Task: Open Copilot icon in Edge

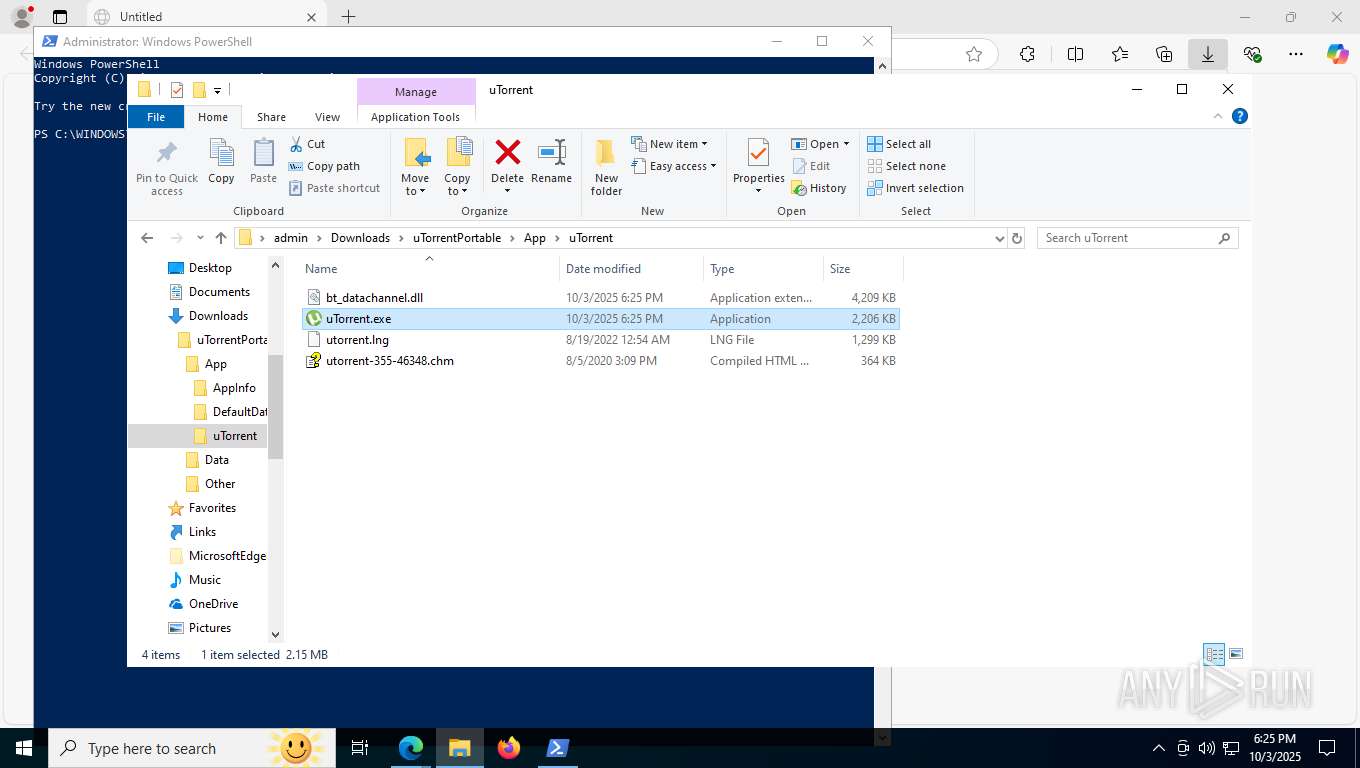Action: tap(1337, 54)
